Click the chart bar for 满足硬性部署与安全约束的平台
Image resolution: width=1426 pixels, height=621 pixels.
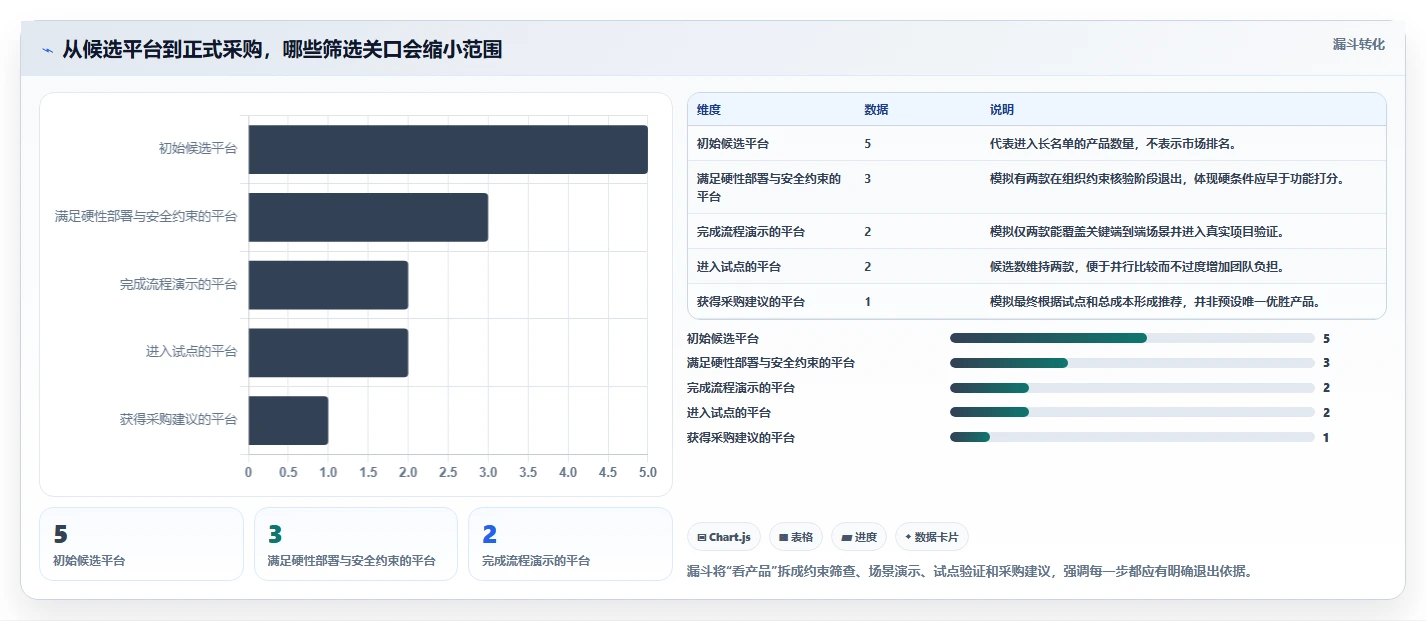[368, 217]
